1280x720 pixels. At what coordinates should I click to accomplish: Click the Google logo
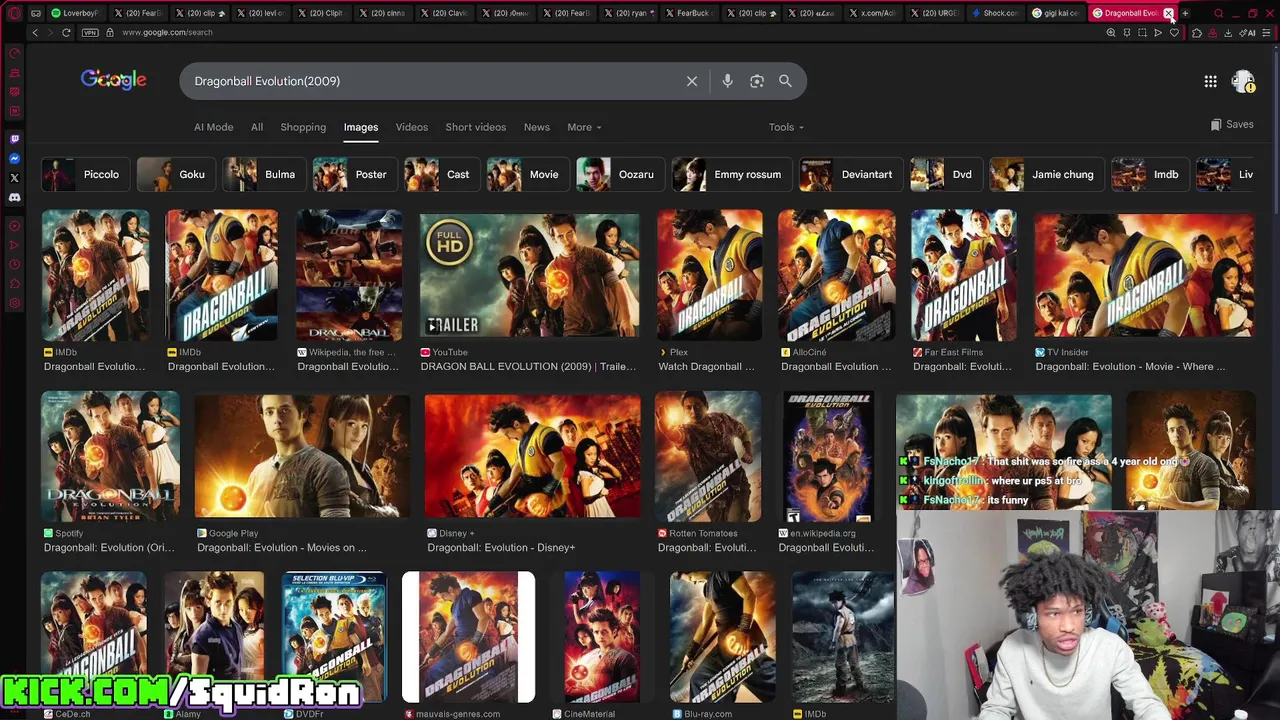[113, 80]
